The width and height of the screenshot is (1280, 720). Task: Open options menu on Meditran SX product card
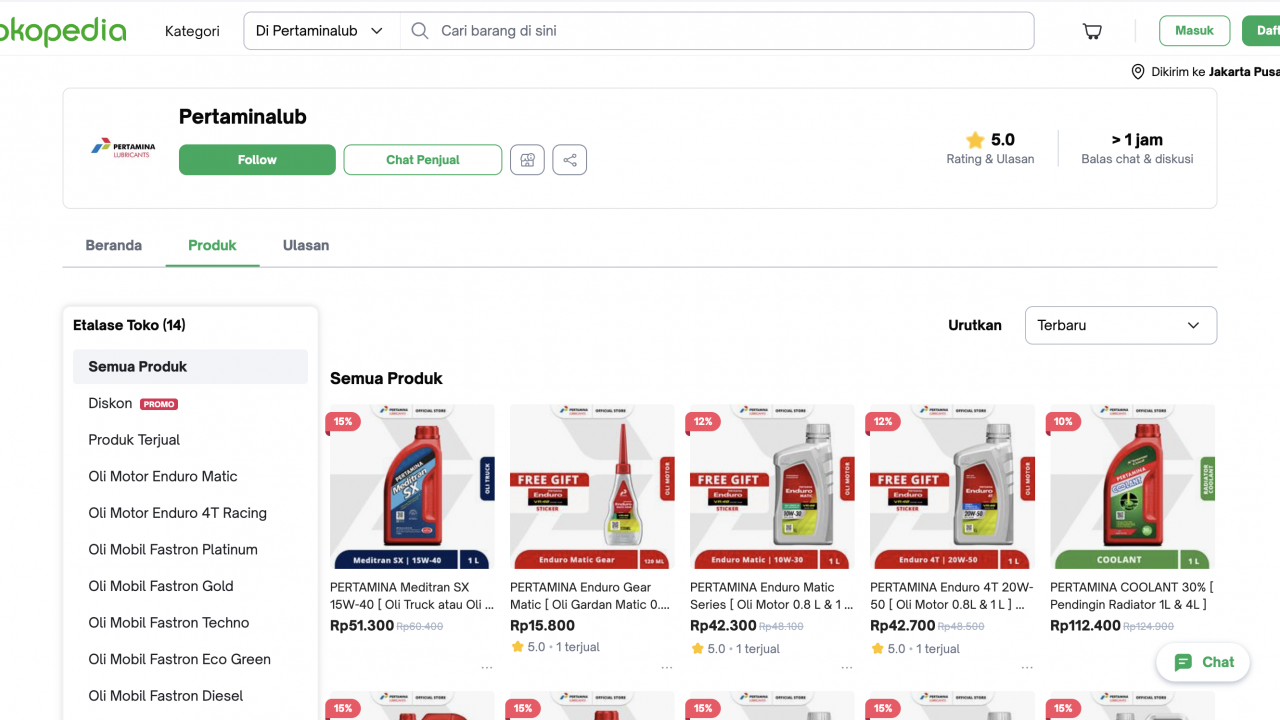487,666
